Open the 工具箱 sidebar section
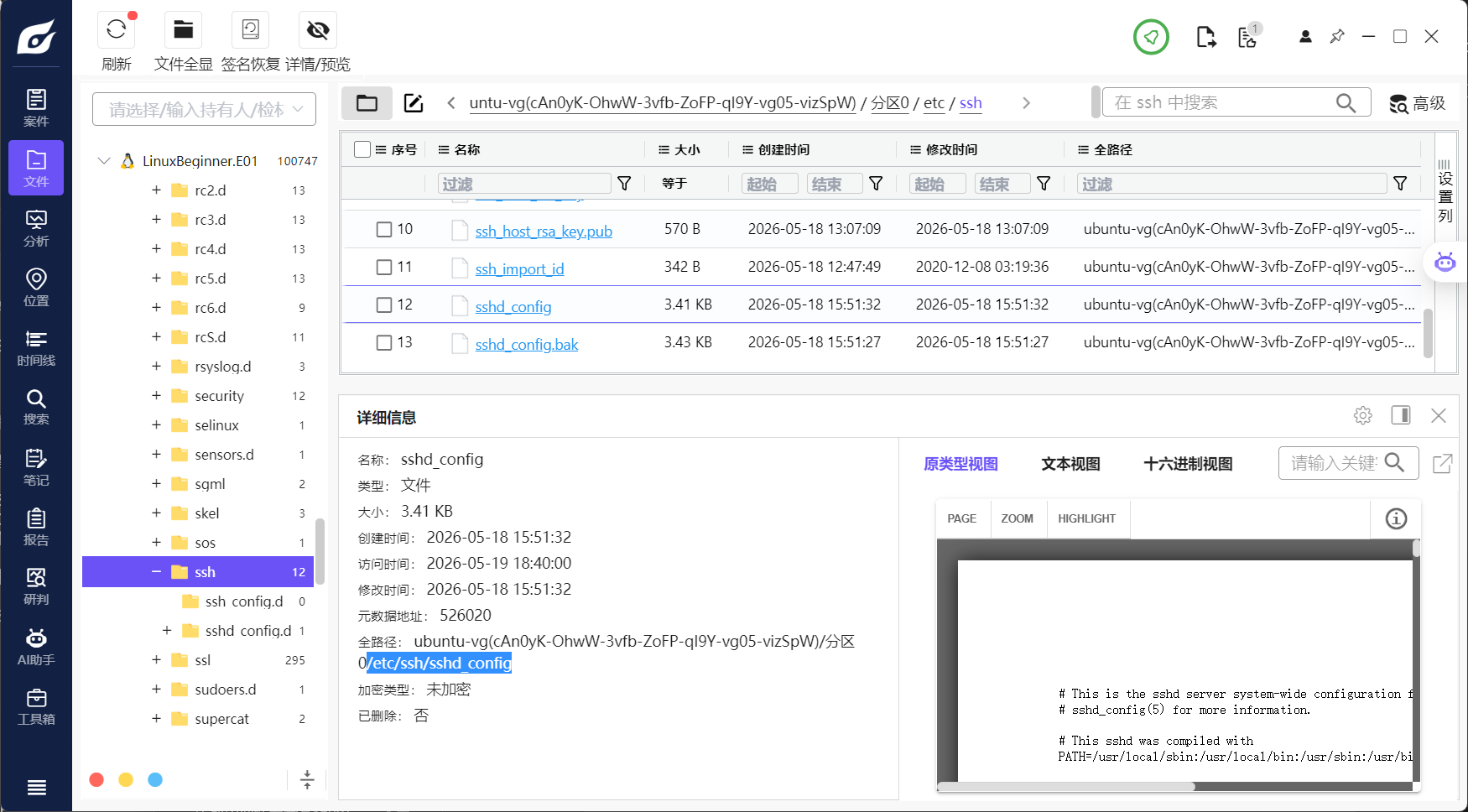 tap(36, 706)
